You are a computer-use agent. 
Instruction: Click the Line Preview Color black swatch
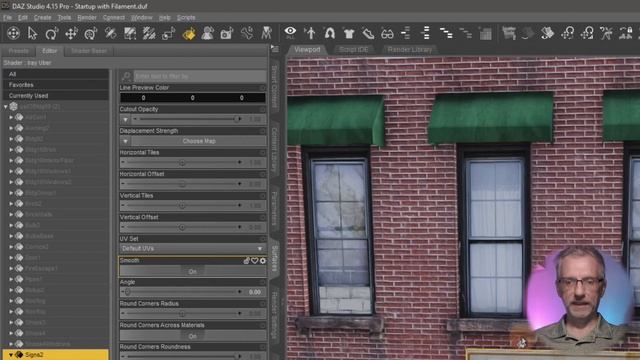192,98
